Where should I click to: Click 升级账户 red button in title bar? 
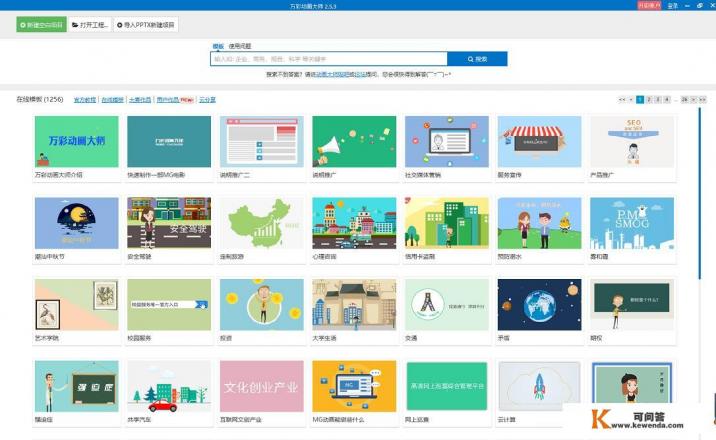click(649, 5)
